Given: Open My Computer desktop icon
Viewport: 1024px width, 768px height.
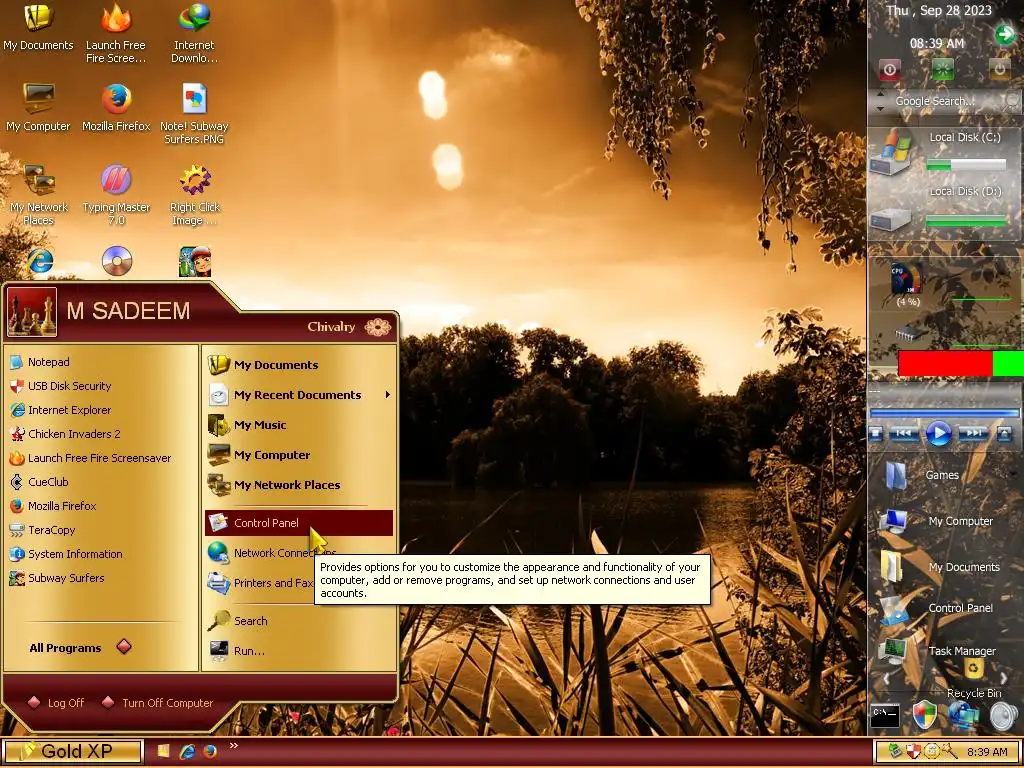Looking at the screenshot, I should click(x=38, y=108).
